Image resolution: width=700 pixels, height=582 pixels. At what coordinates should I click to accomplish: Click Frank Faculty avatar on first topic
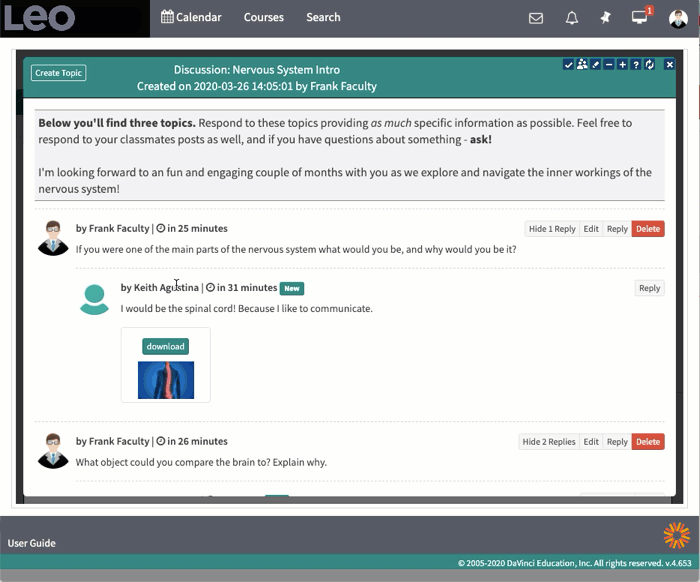pos(53,238)
